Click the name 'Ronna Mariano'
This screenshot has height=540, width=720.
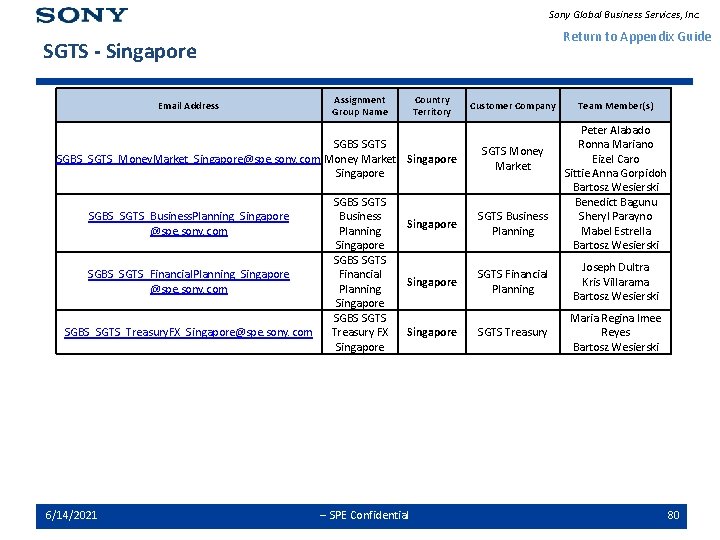click(615, 144)
